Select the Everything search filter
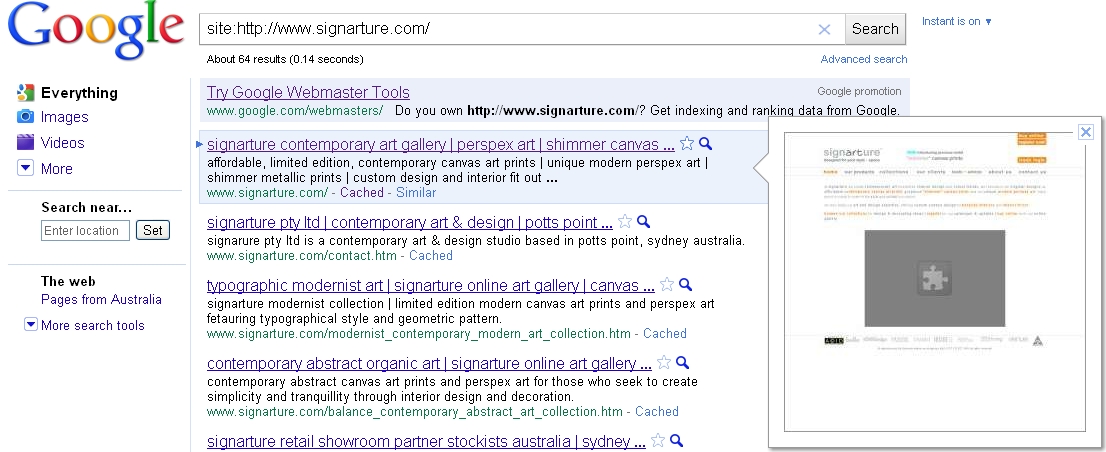Image resolution: width=1106 pixels, height=452 pixels. point(79,93)
